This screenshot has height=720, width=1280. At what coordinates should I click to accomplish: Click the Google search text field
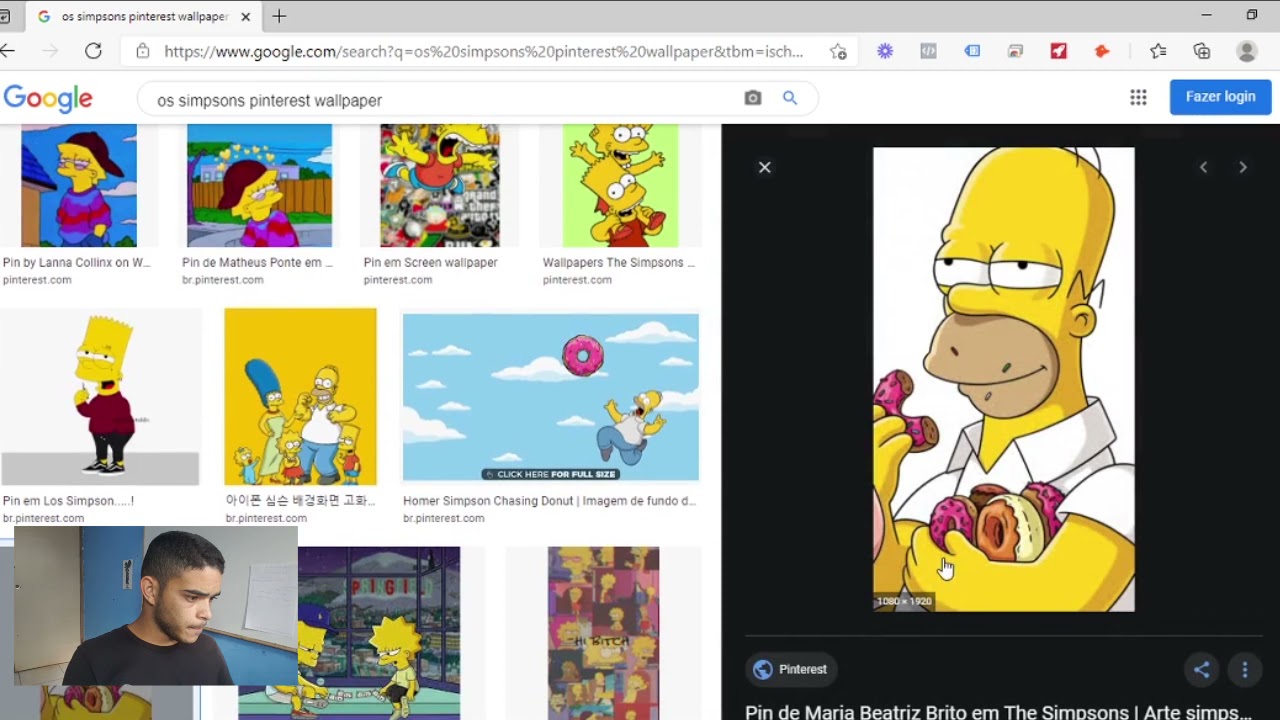point(440,100)
